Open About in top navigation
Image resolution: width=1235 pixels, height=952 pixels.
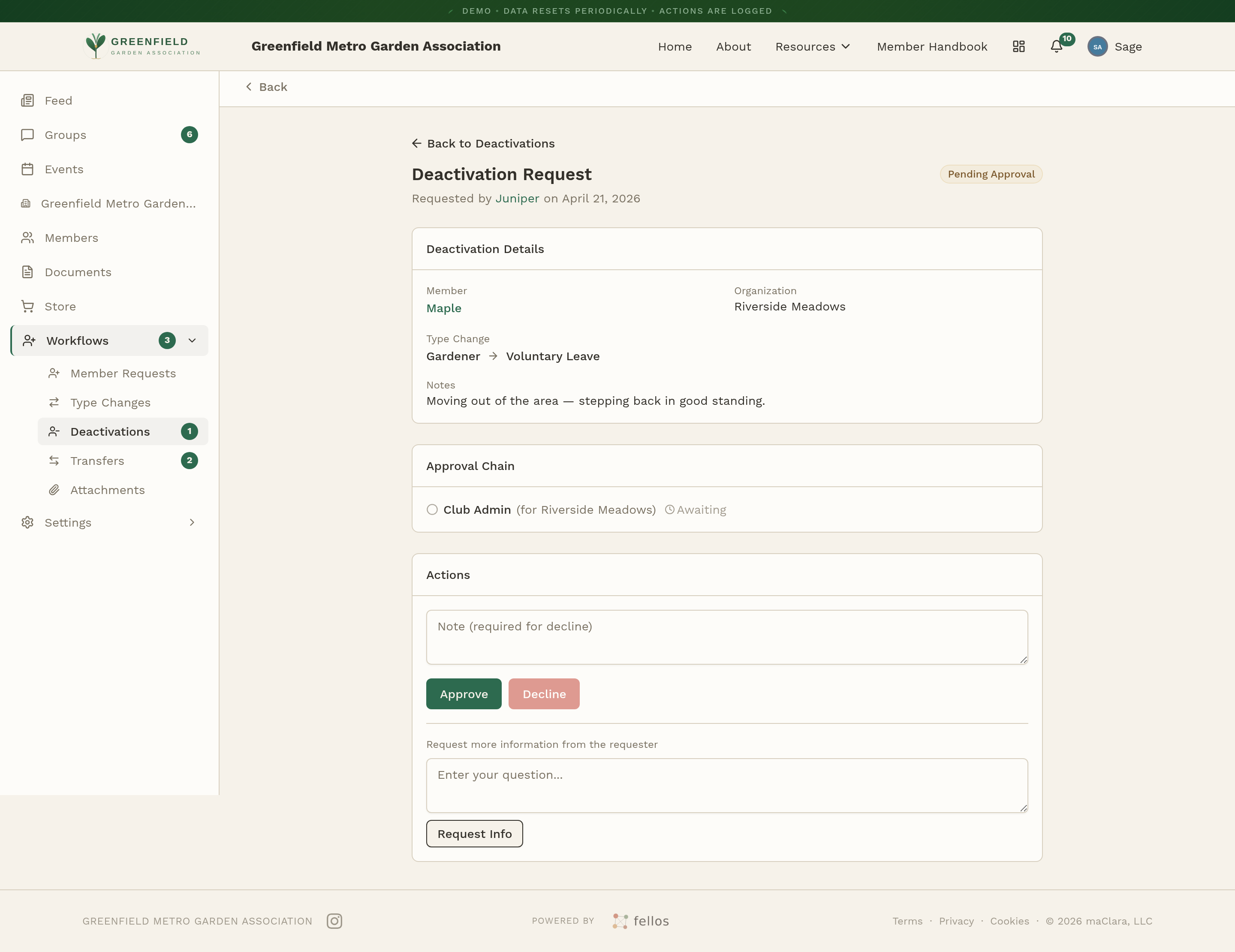pos(733,47)
